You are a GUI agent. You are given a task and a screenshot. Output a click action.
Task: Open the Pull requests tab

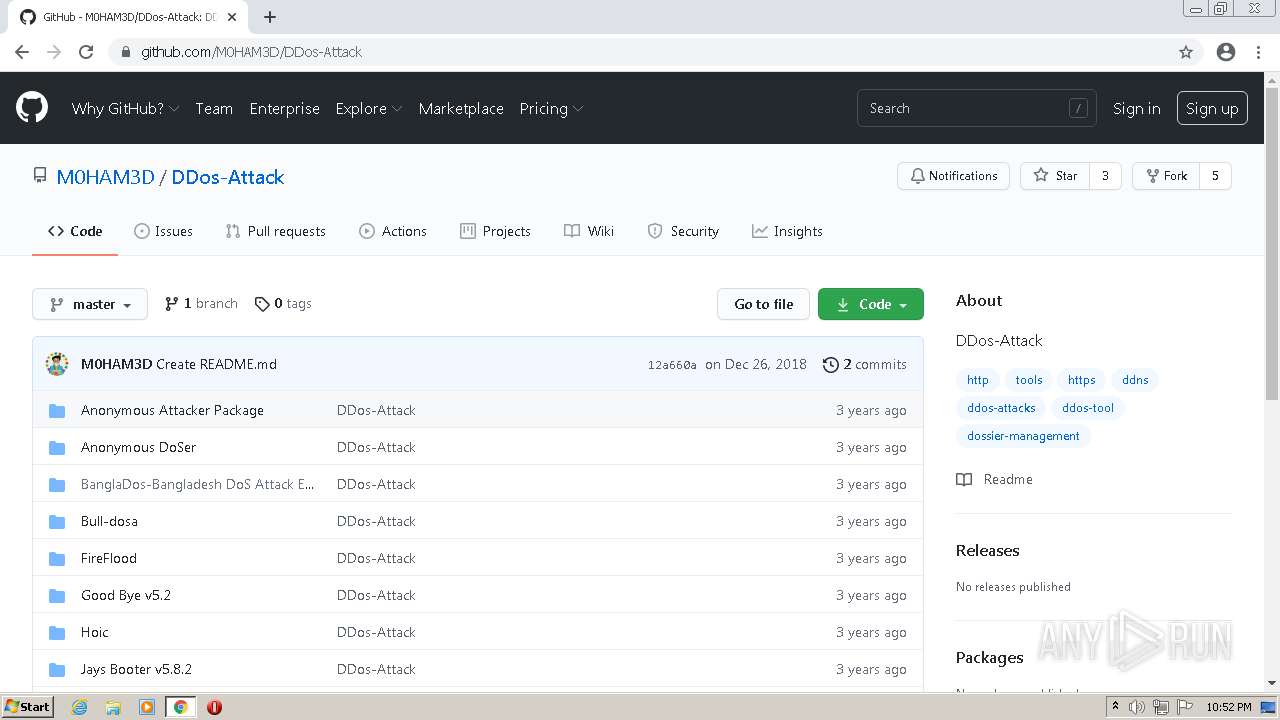tap(275, 231)
